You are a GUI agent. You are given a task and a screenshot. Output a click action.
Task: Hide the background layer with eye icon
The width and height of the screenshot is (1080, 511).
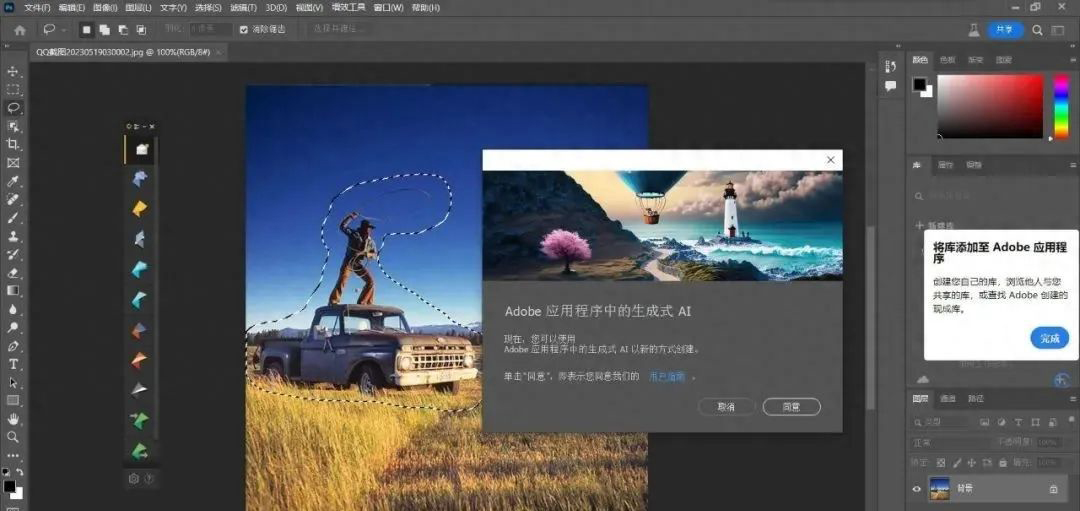pyautogui.click(x=917, y=489)
